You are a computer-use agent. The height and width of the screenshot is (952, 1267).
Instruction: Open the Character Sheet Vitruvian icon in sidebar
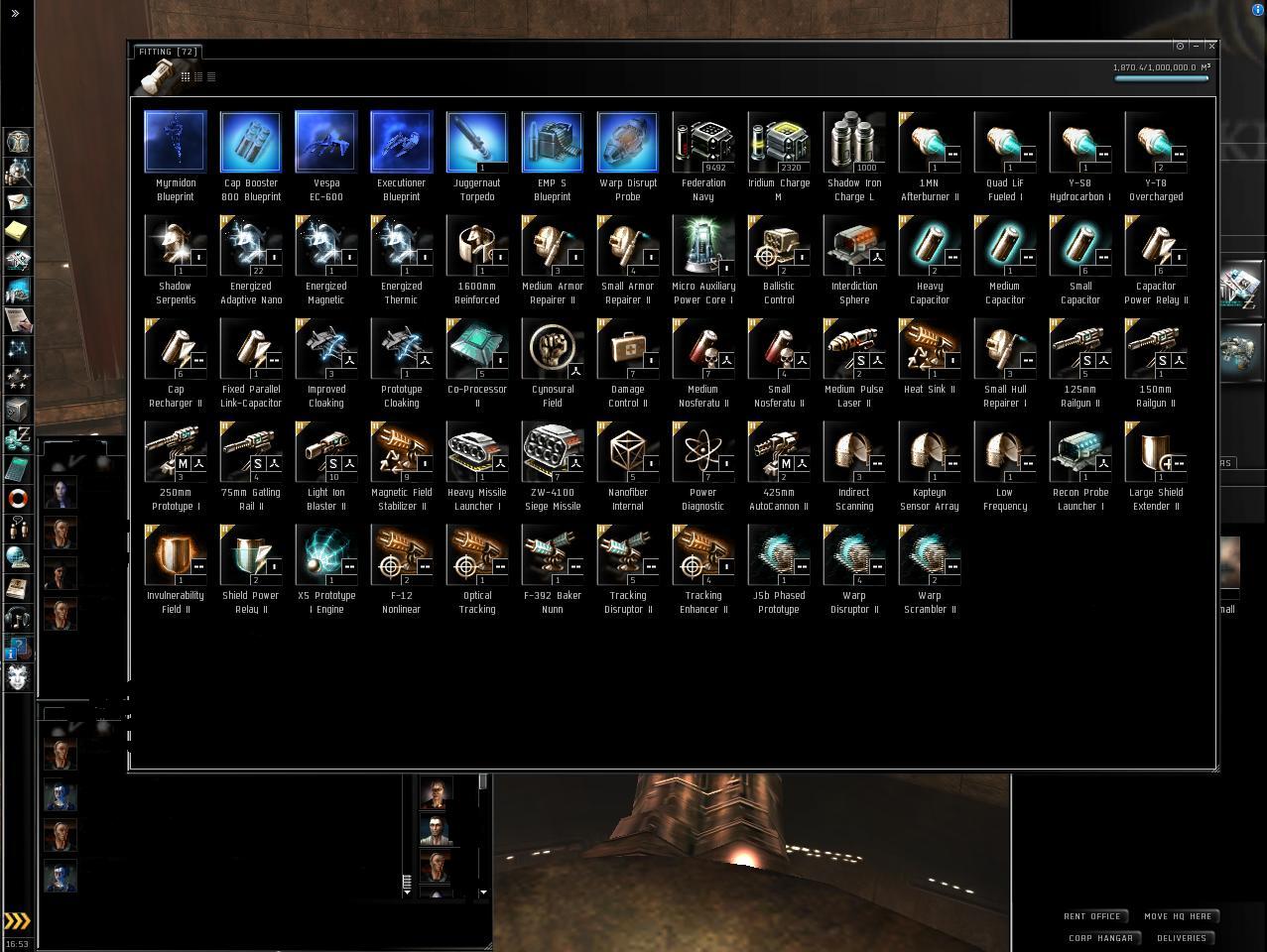[18, 142]
